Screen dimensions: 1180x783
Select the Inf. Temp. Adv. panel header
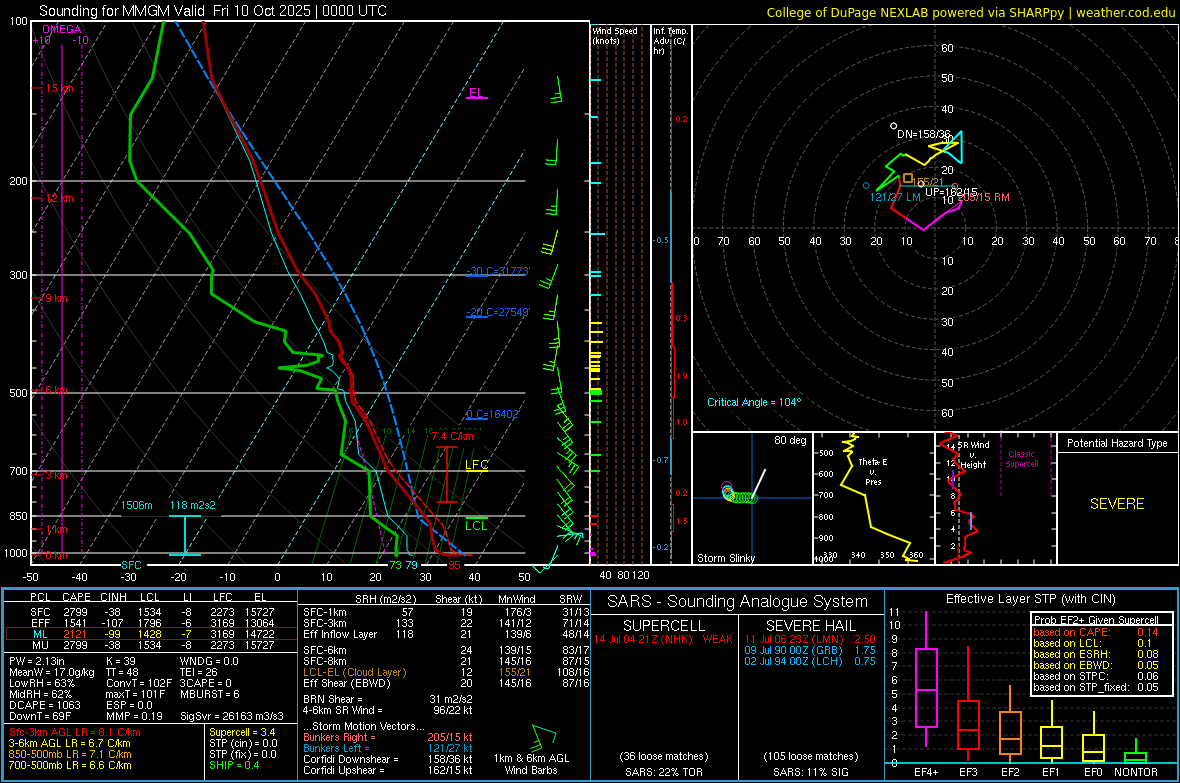pos(670,41)
